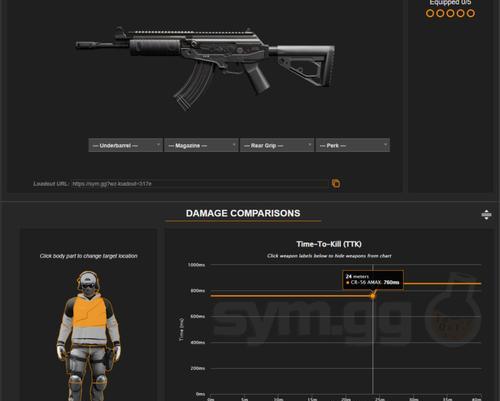Target the soldier's left thigh
The image size is (500, 401).
click(100, 363)
